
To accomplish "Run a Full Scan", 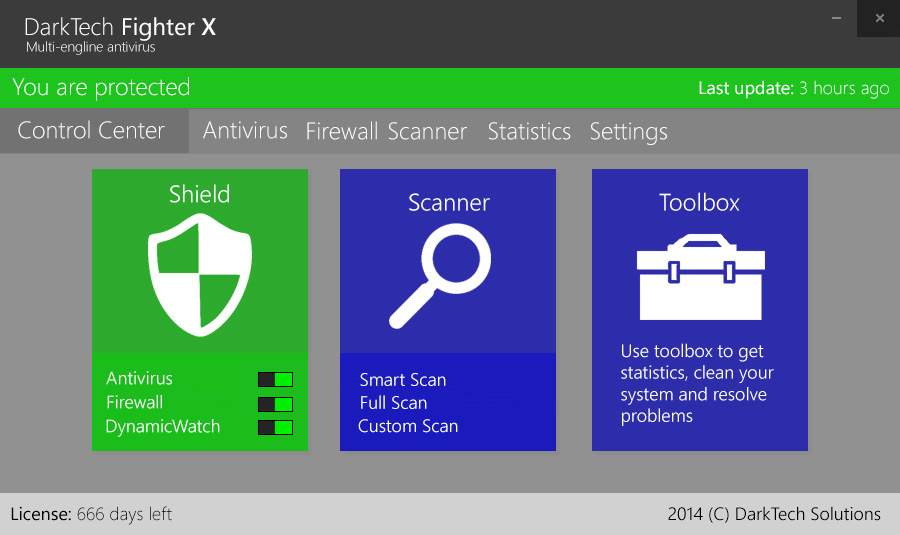I will coord(393,403).
